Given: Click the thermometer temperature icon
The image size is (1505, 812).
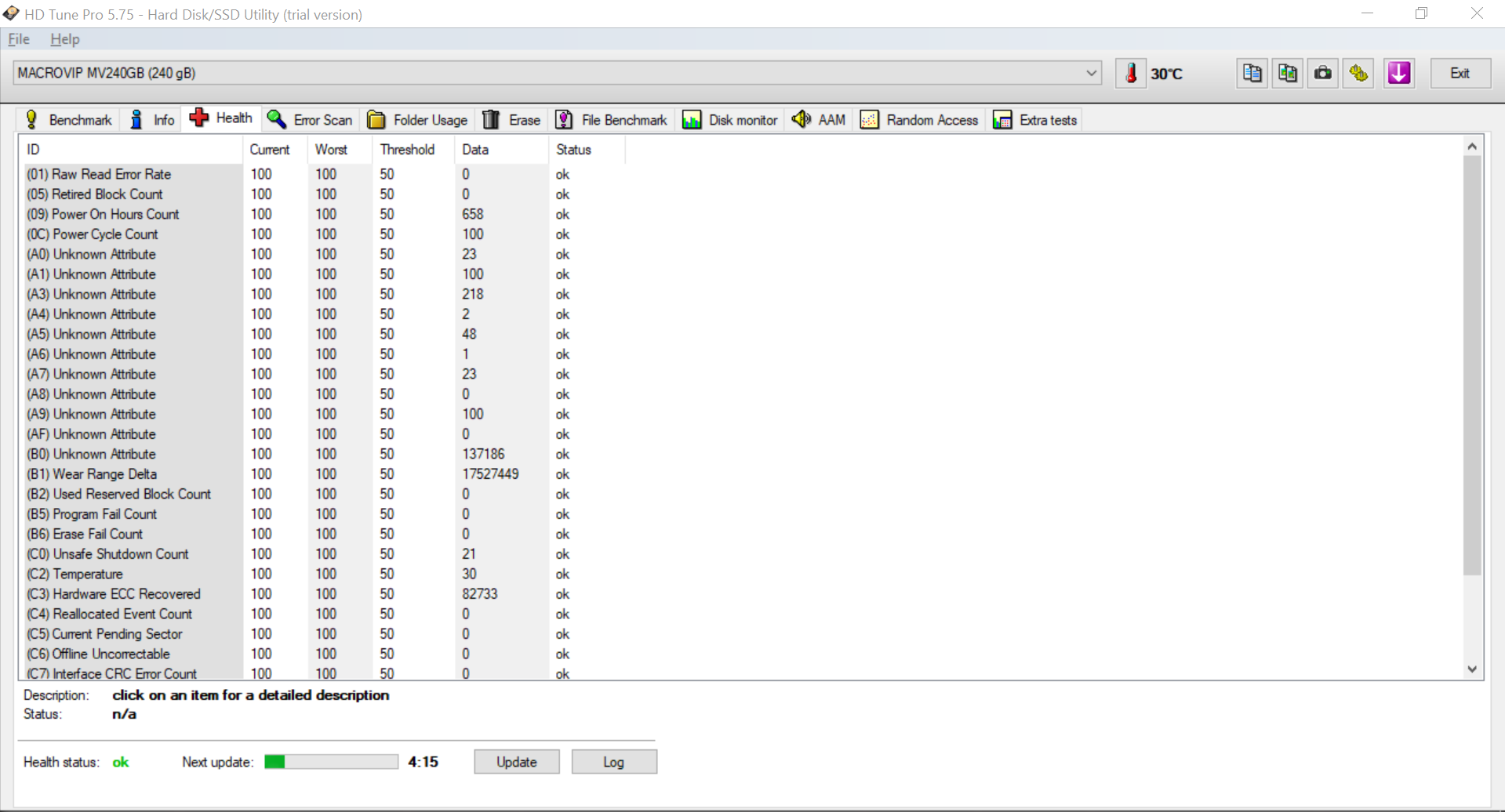Looking at the screenshot, I should (x=1131, y=73).
